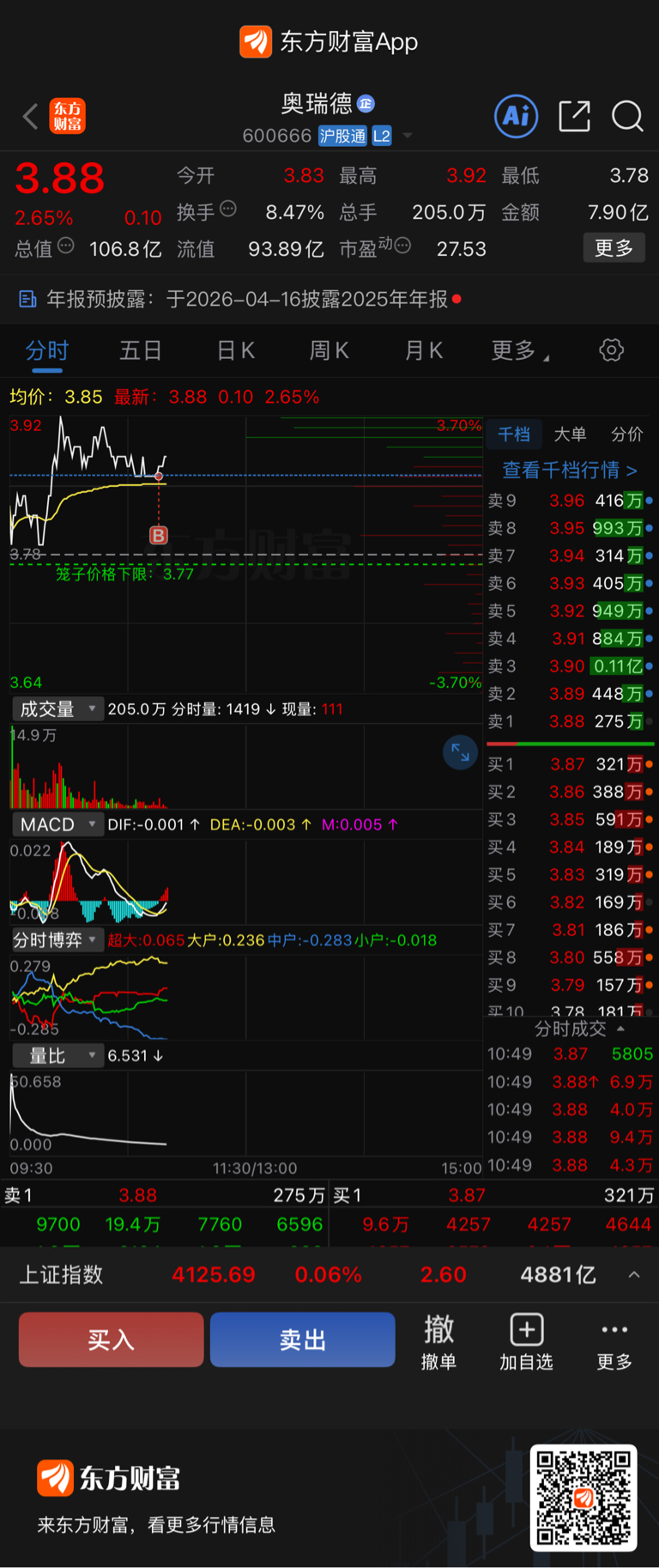Tap sell level 卖3 volume 0.11亿
Viewport: 659px width, 1568px height.
[618, 666]
